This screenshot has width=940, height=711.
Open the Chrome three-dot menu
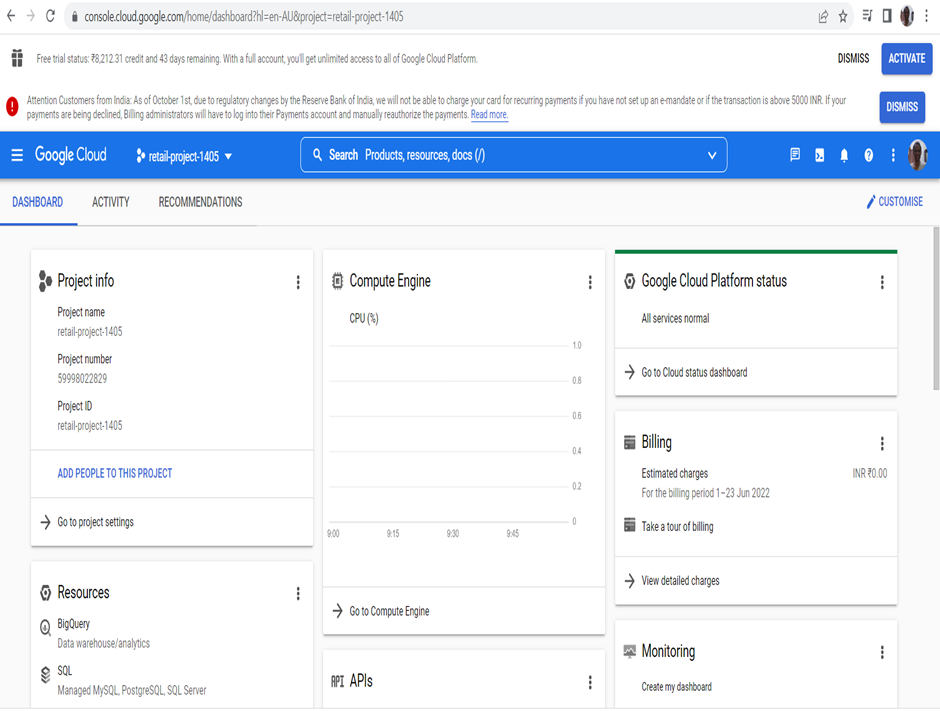(926, 16)
